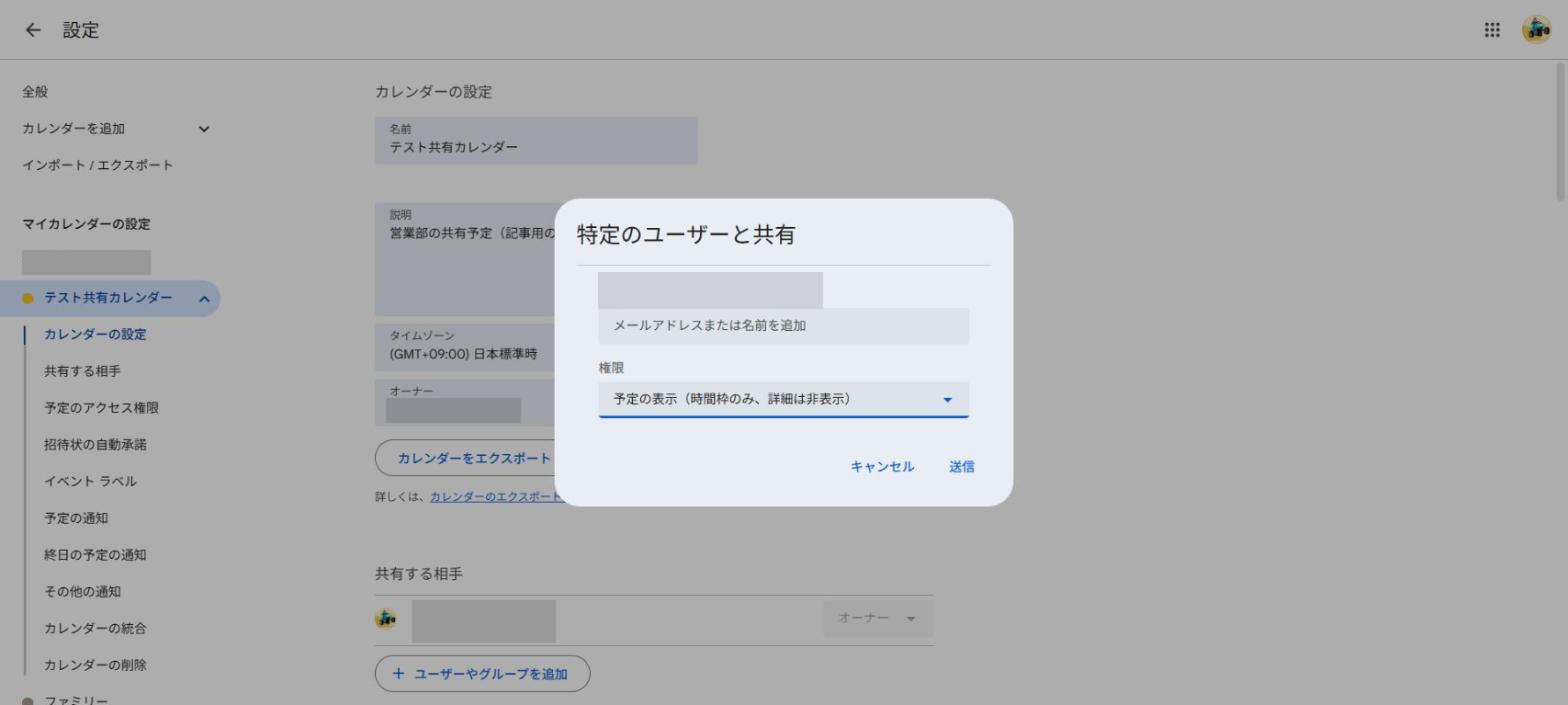Select その他の通知 in the sidebar
Image resolution: width=1568 pixels, height=705 pixels.
(82, 592)
